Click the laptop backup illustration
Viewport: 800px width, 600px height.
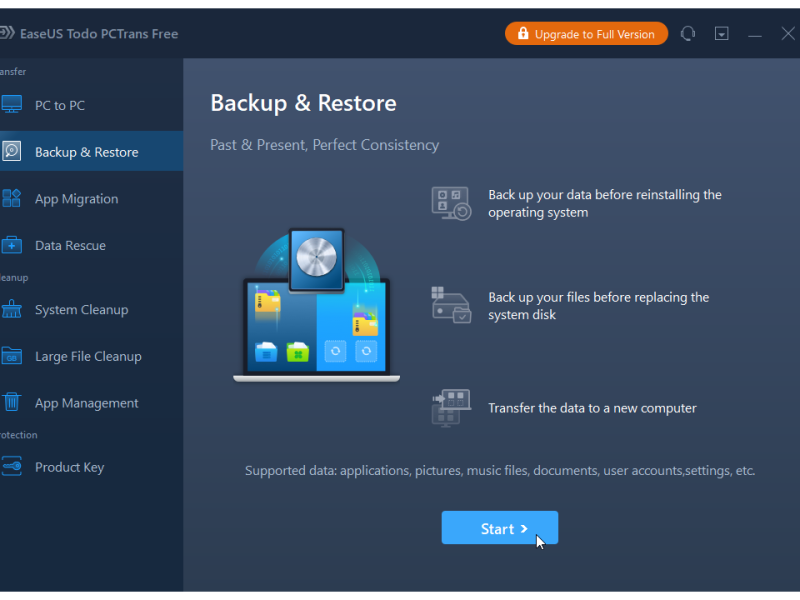click(316, 305)
